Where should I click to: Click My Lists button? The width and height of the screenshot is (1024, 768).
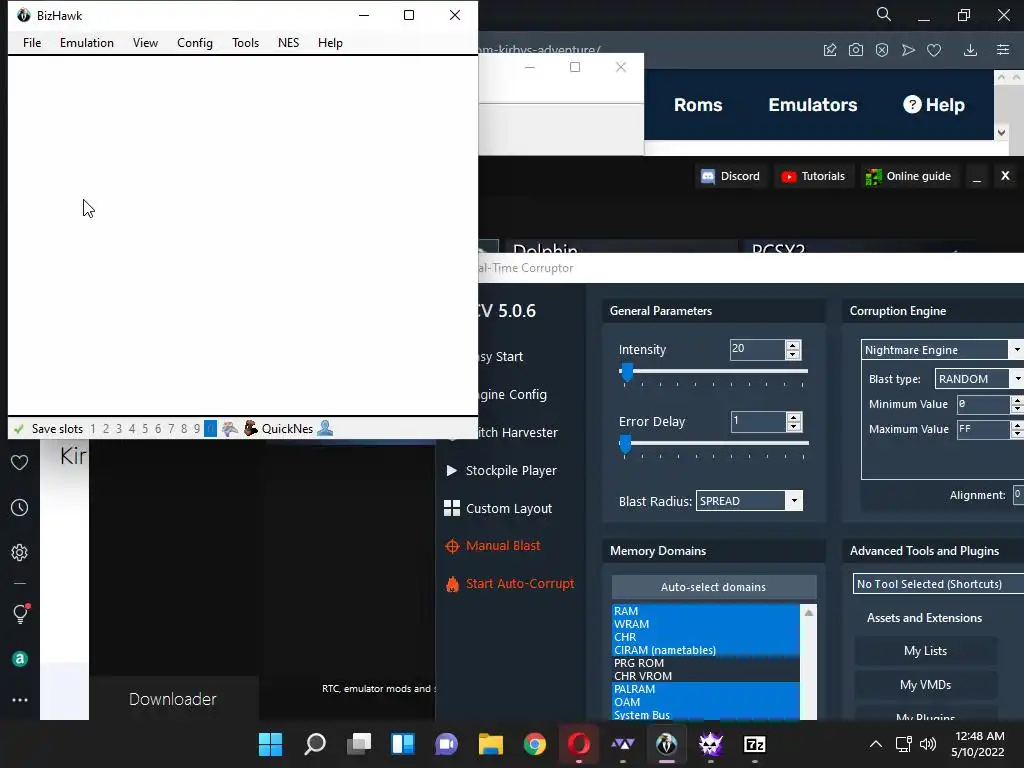click(x=925, y=651)
